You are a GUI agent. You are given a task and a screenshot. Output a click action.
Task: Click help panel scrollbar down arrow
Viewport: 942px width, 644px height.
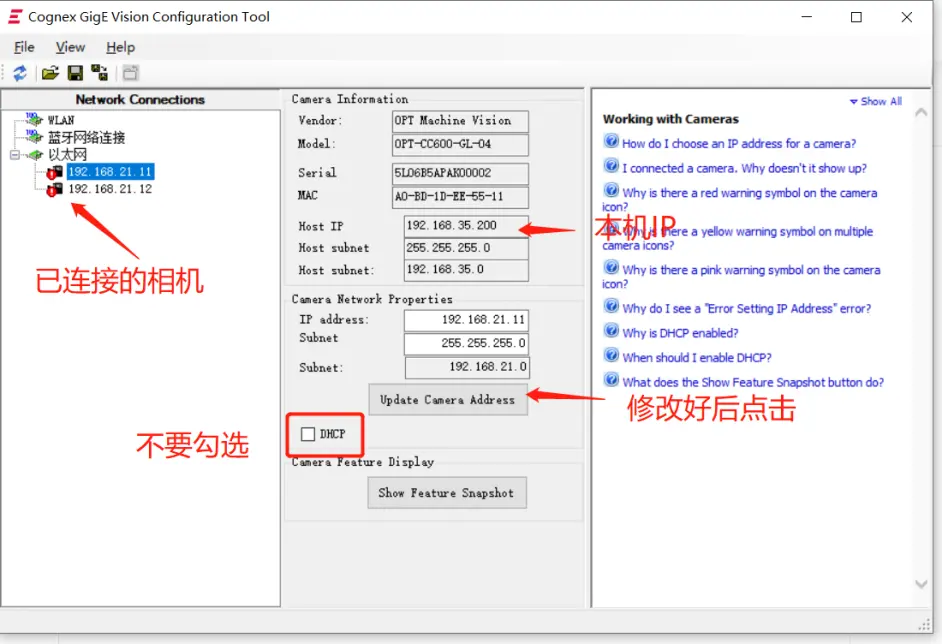pyautogui.click(x=920, y=584)
